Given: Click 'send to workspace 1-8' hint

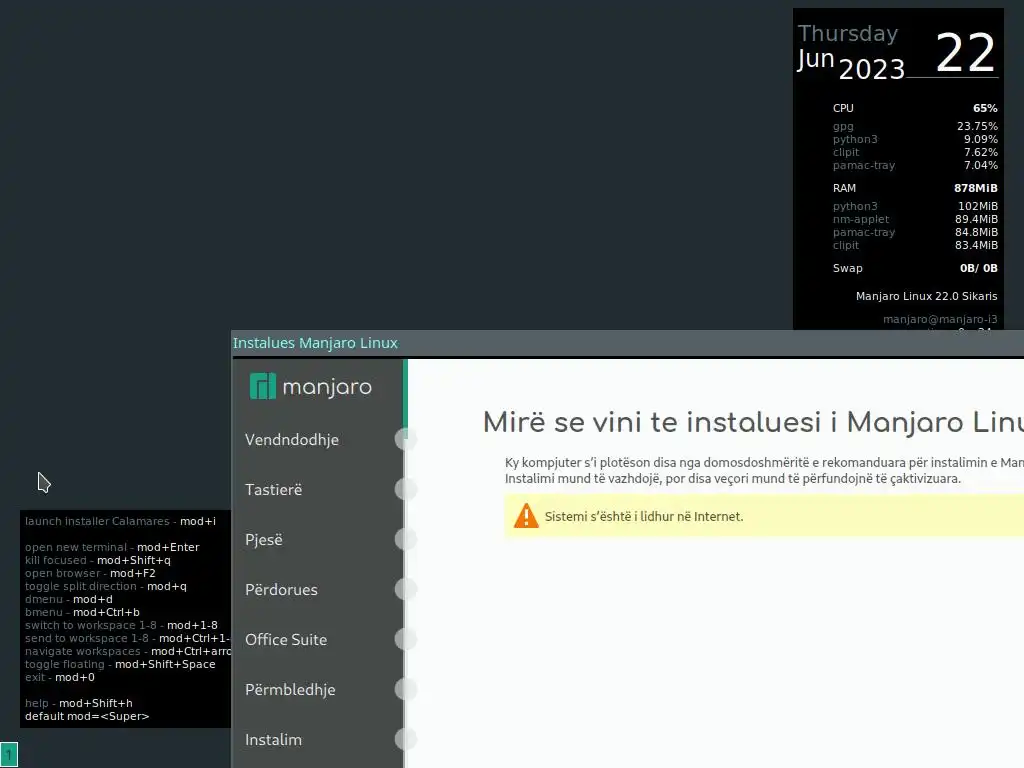Looking at the screenshot, I should (128, 639).
